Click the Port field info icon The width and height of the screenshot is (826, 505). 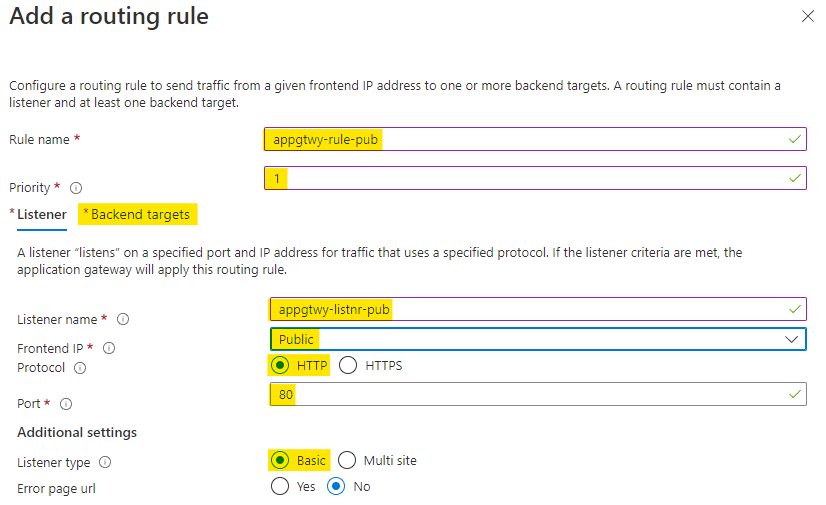coord(66,404)
